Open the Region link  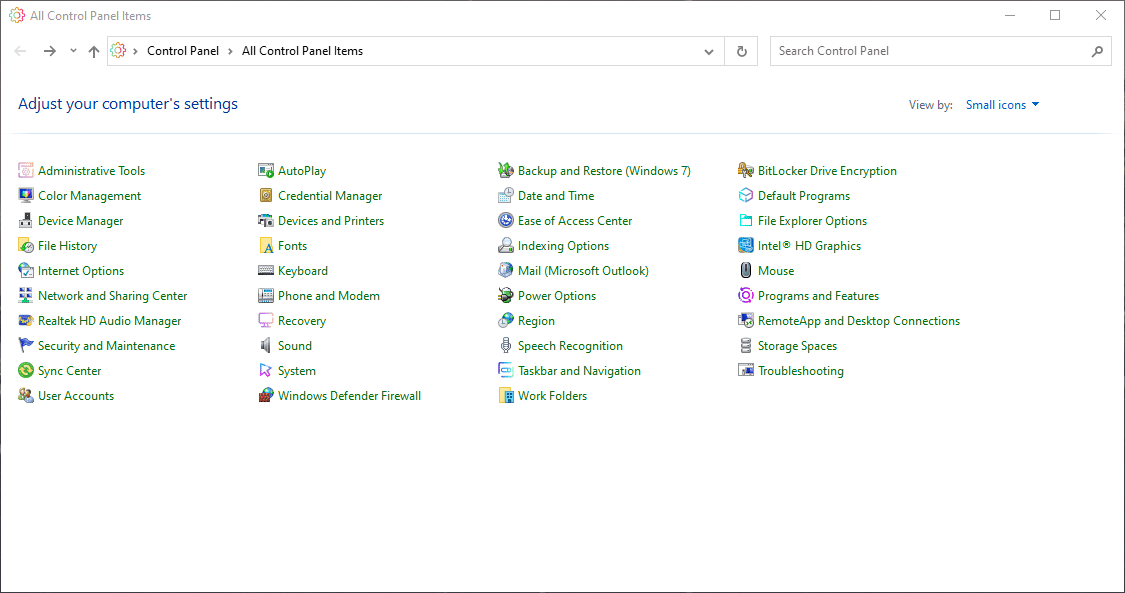pyautogui.click(x=536, y=321)
